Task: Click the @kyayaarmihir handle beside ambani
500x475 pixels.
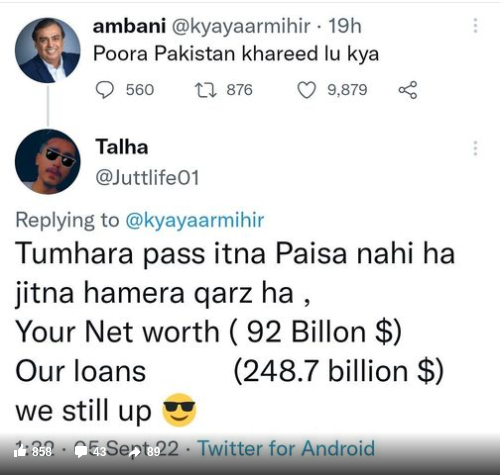Action: (x=241, y=26)
